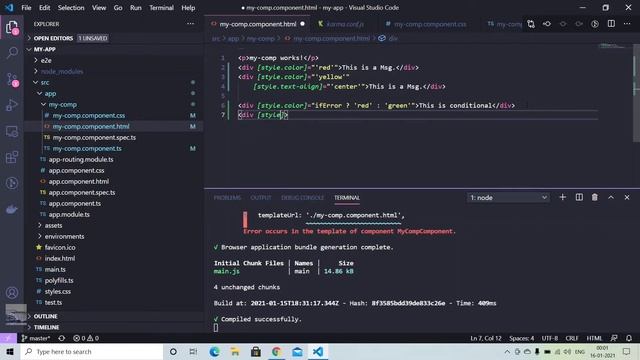640x360 pixels.
Task: Click the feedback icon in status bar
Action: pos(614,338)
